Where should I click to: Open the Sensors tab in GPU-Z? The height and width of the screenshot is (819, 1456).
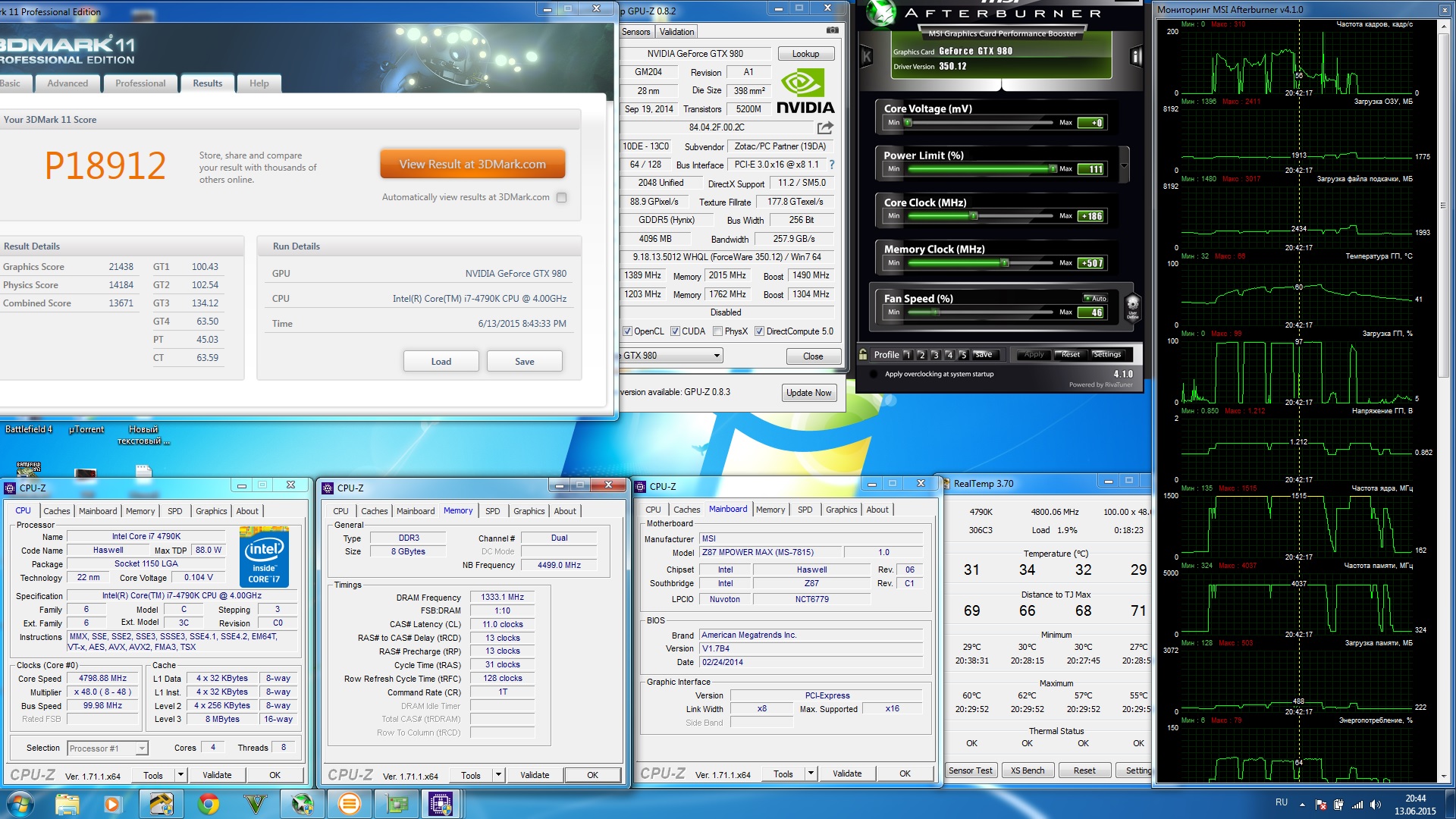point(635,32)
